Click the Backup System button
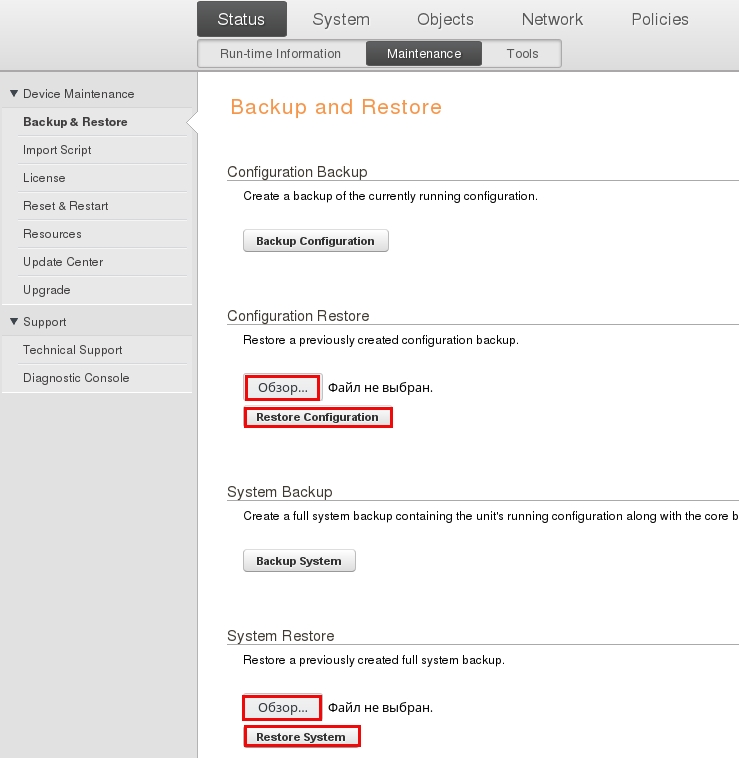The width and height of the screenshot is (739, 758). [299, 561]
